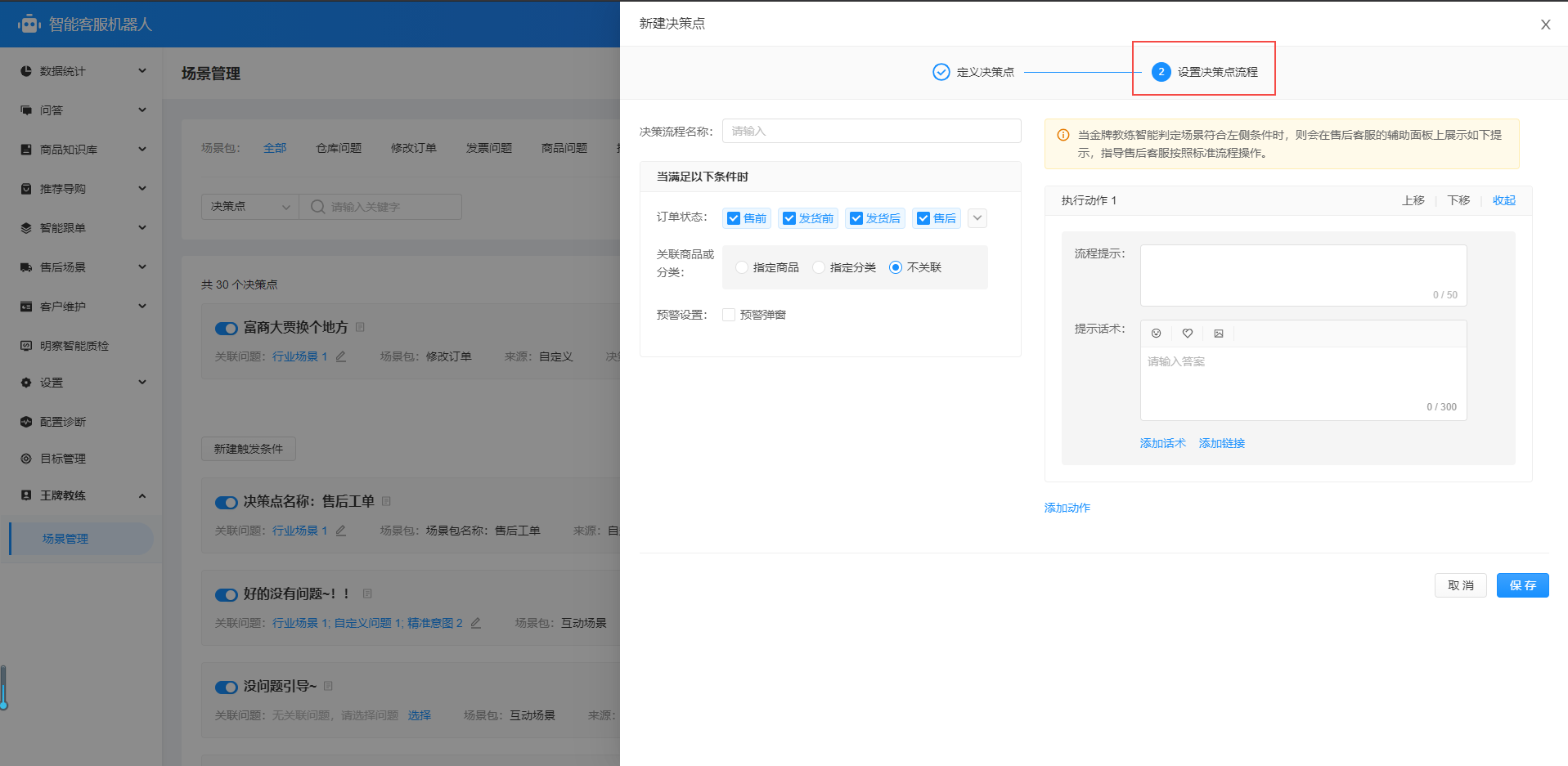
Task: Click the 保存 button
Action: (1522, 585)
